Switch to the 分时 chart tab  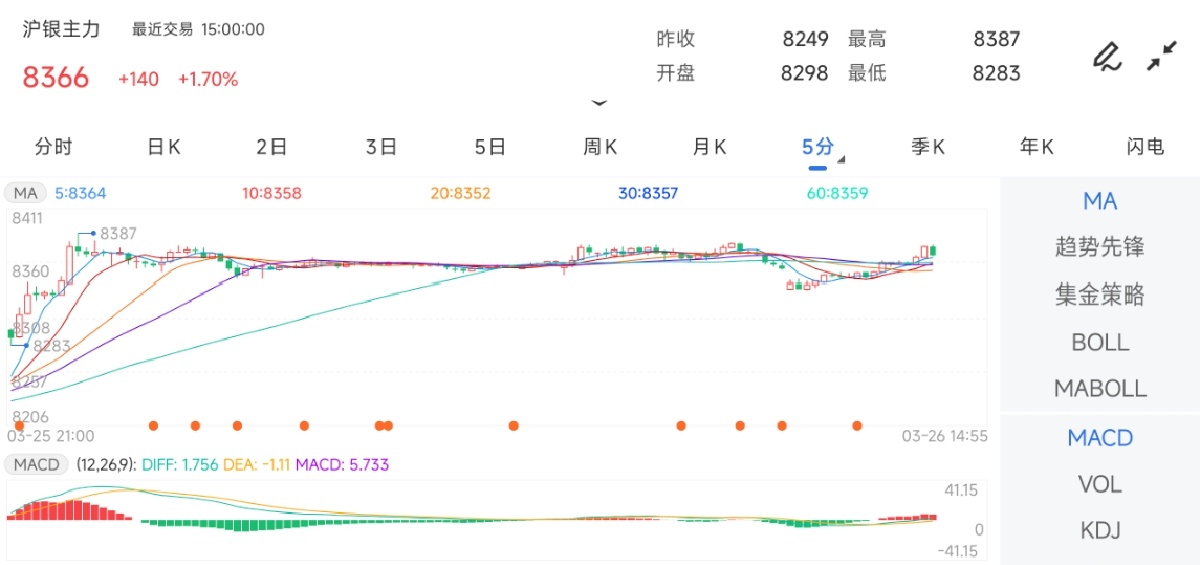[x=53, y=147]
